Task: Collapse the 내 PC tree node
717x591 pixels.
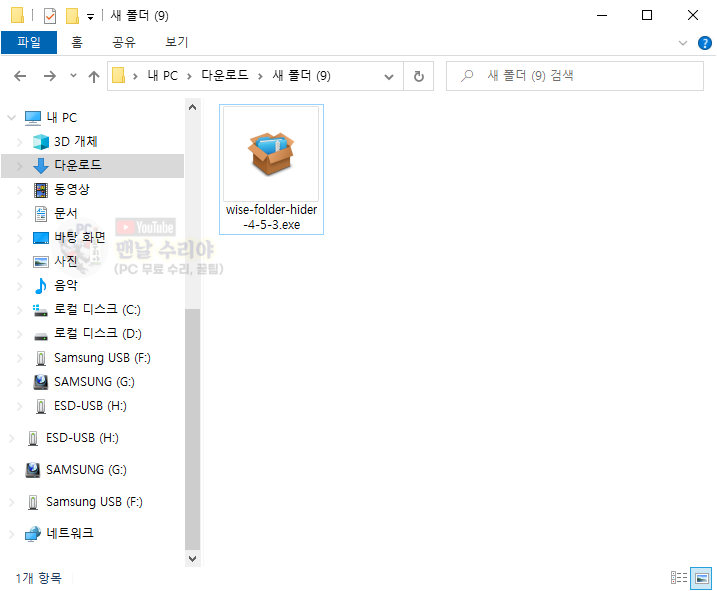Action: pyautogui.click(x=12, y=118)
